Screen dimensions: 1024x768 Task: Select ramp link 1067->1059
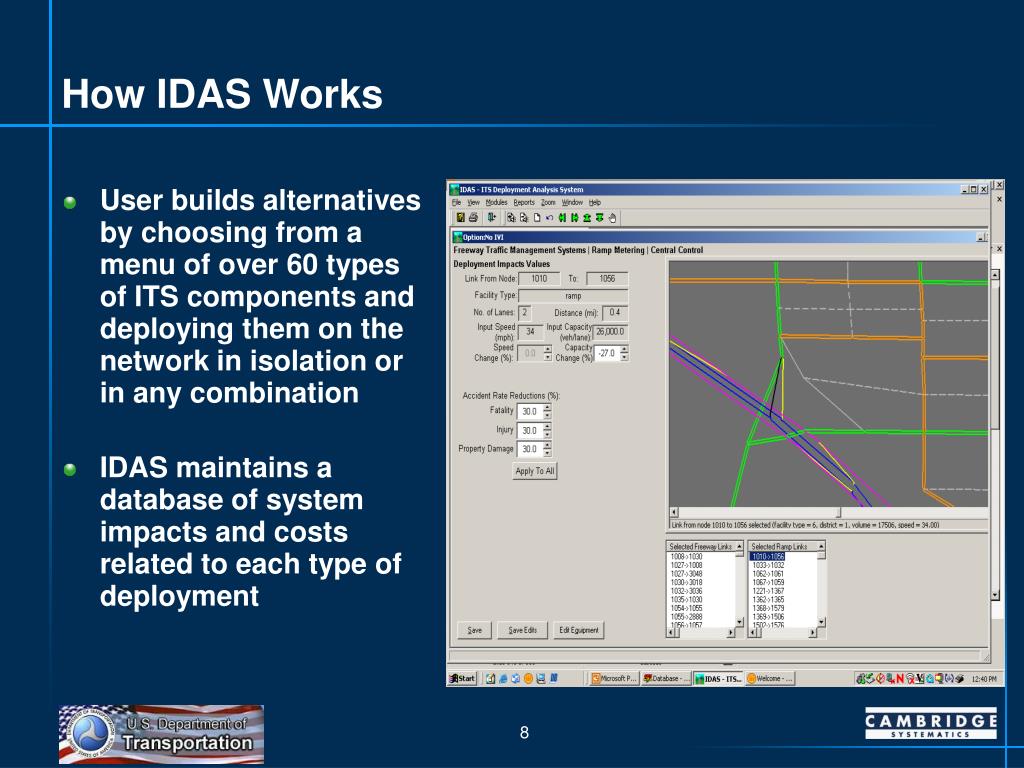(768, 583)
